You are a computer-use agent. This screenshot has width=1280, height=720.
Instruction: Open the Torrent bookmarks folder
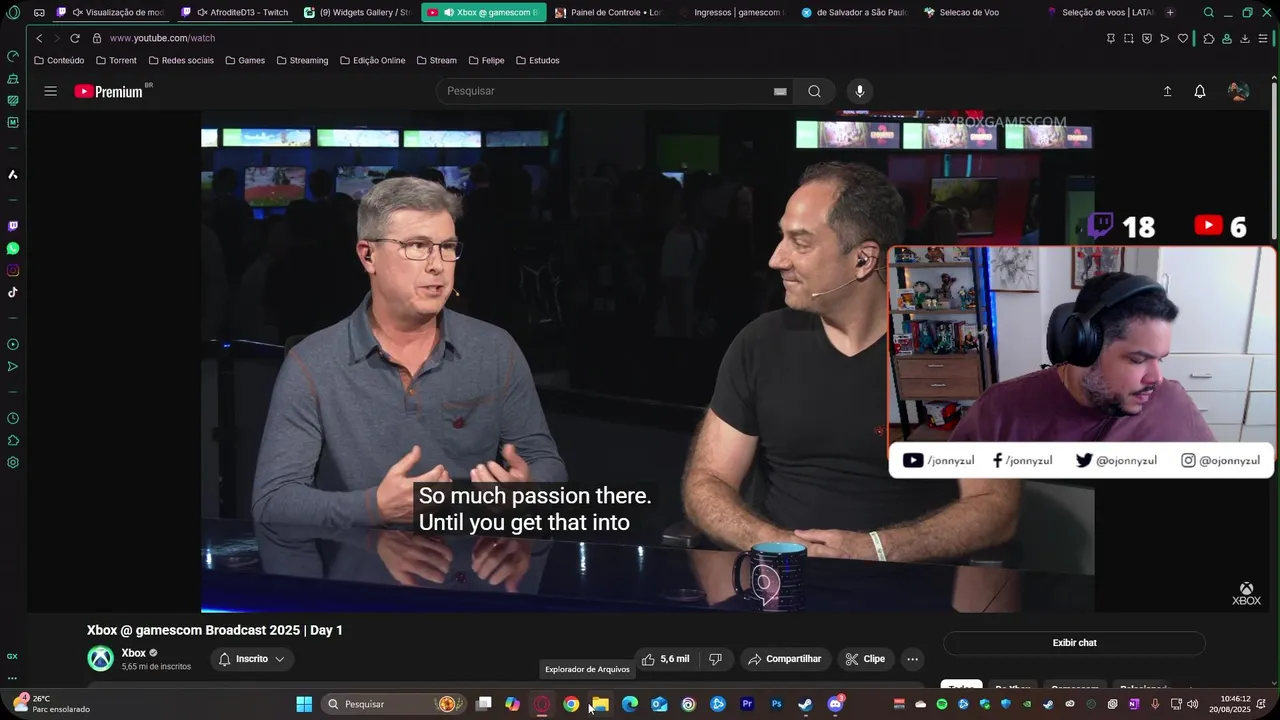coord(116,60)
